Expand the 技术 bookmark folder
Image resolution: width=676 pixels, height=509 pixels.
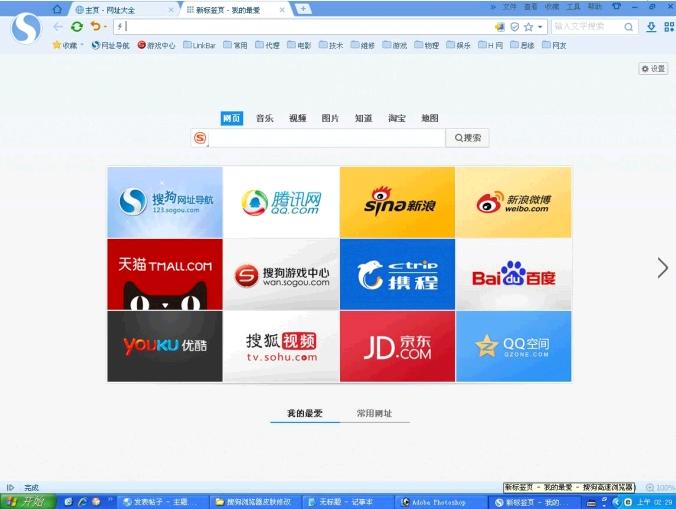(331, 45)
